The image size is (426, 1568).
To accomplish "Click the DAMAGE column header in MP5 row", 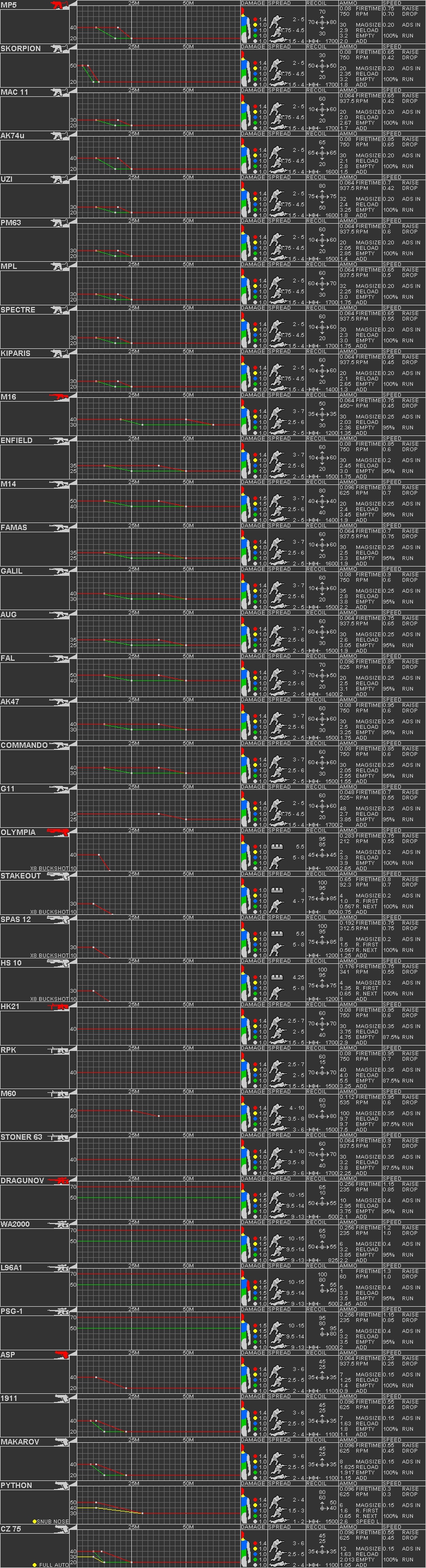I will click(253, 3).
